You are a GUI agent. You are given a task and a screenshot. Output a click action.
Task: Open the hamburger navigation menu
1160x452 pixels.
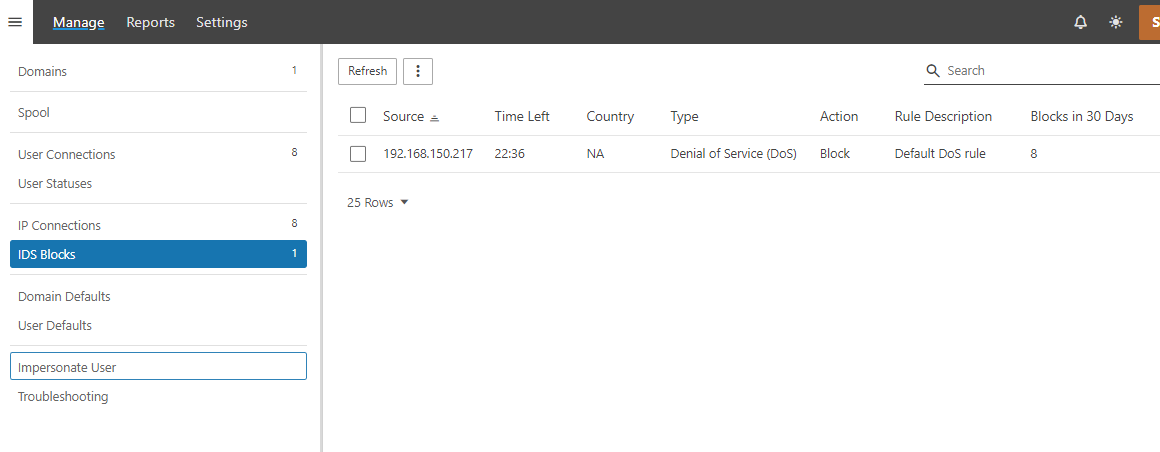coord(15,22)
